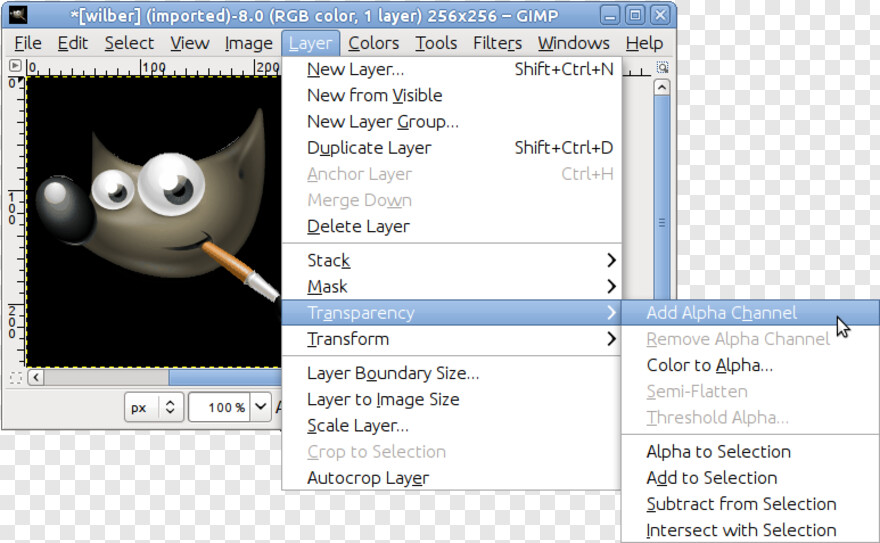Select Layer to Image Size
The height and width of the screenshot is (543, 880).
pos(452,399)
